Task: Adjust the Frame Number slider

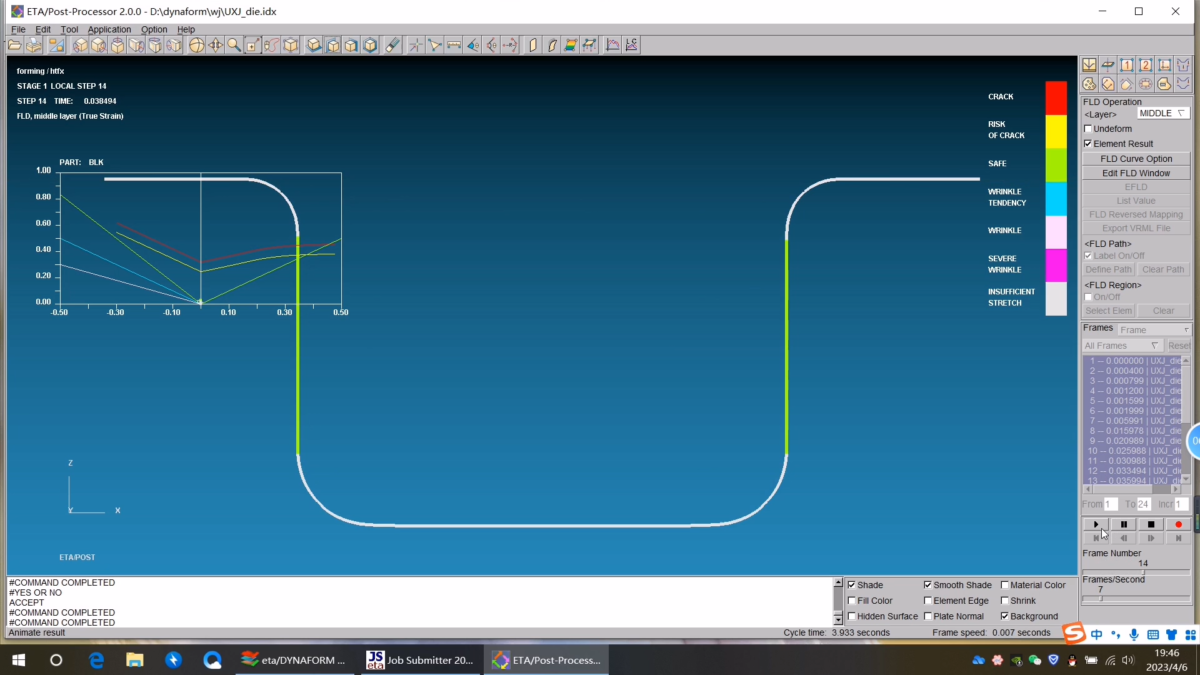Action: pyautogui.click(x=1136, y=572)
